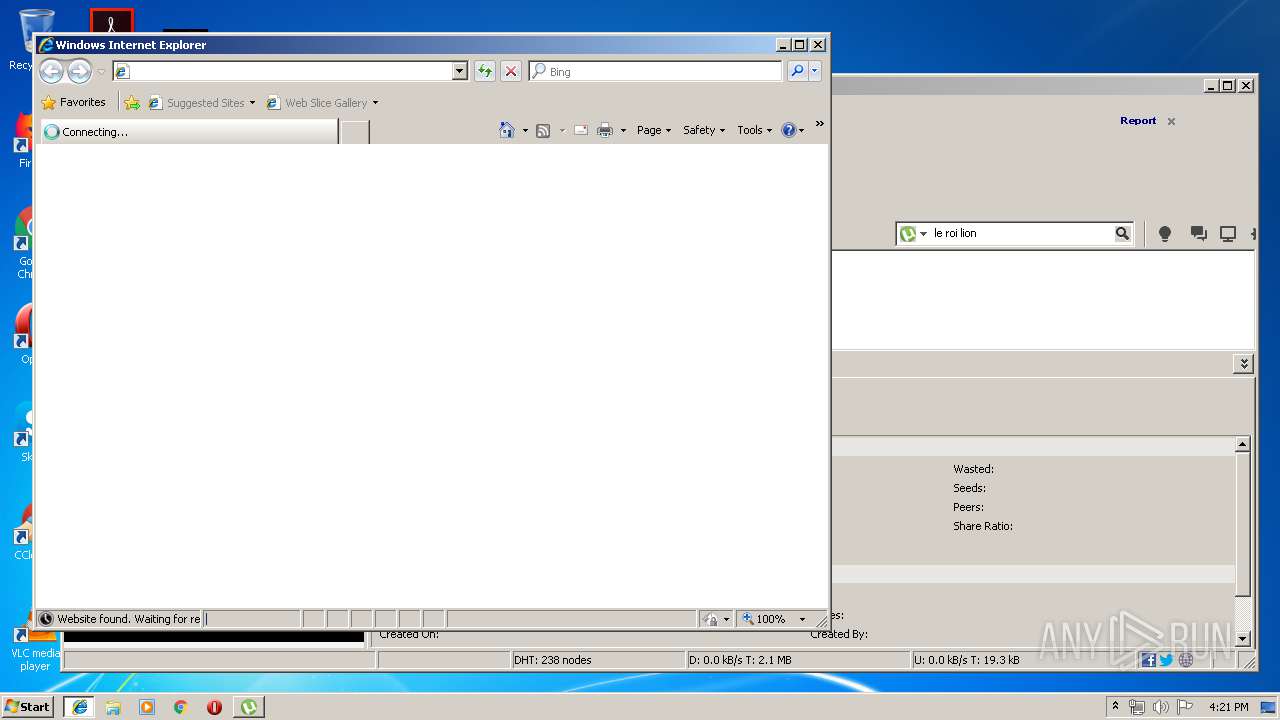Click the uTorrent monitor remote icon
The image size is (1280, 720).
pos(1228,233)
